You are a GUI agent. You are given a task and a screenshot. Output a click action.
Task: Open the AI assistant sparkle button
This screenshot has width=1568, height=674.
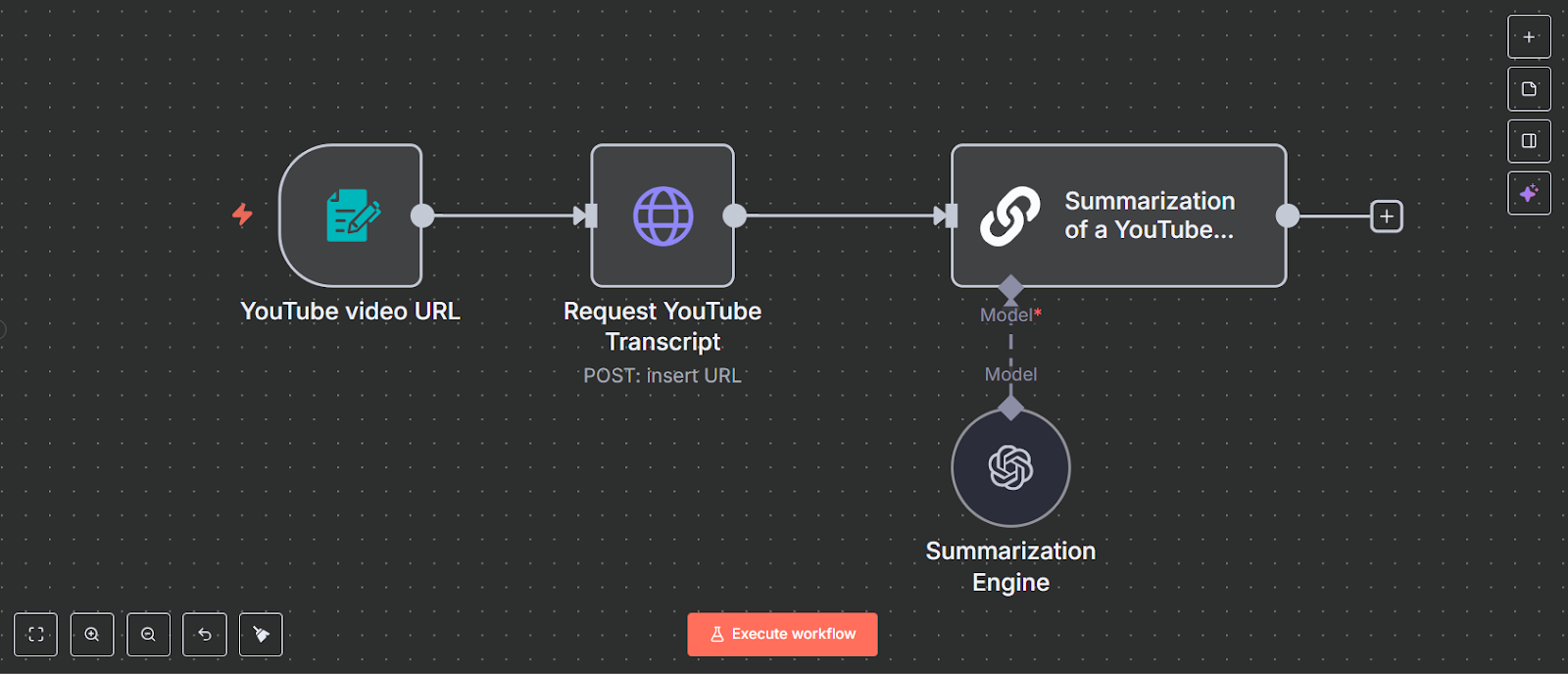[x=1529, y=193]
